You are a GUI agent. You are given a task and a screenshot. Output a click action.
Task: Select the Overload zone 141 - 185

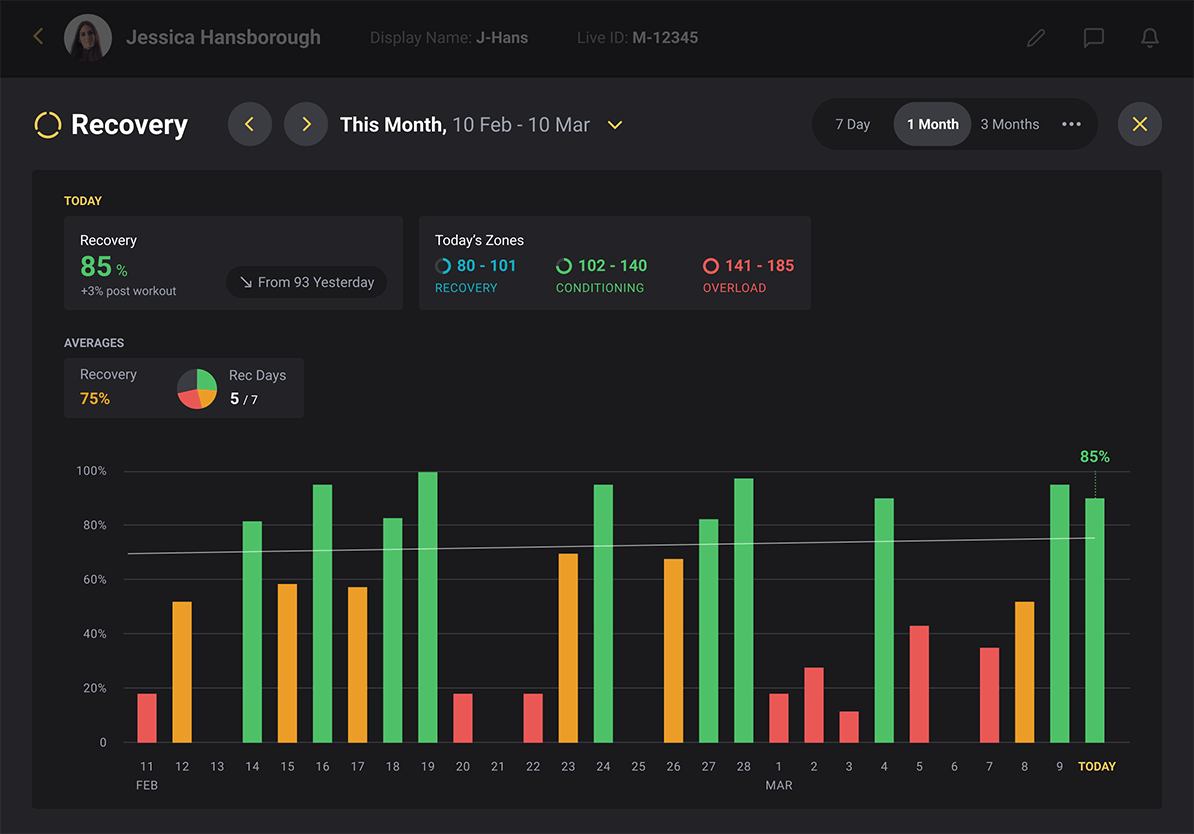[x=748, y=266]
